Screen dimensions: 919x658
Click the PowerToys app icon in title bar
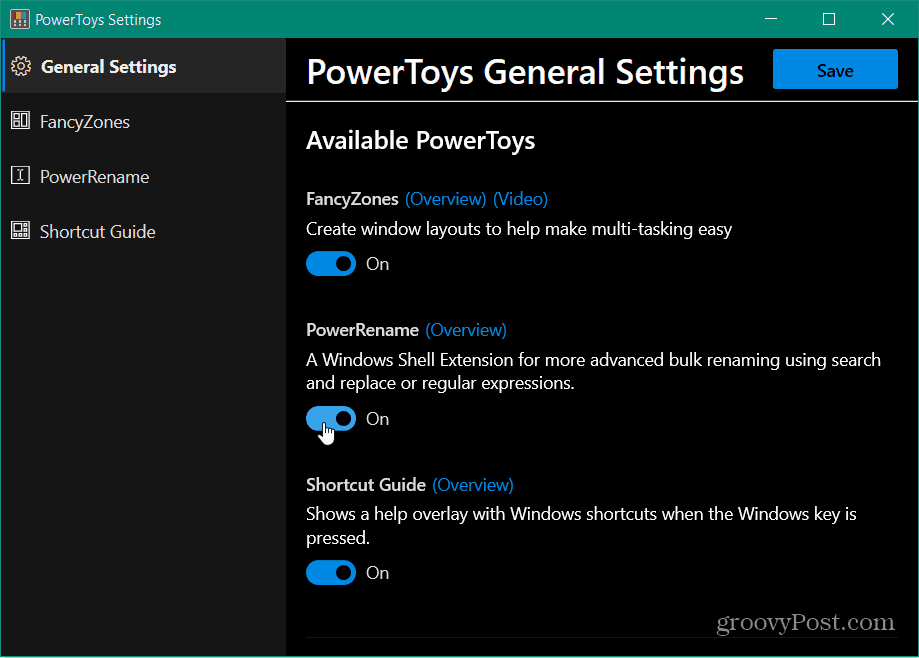point(19,19)
